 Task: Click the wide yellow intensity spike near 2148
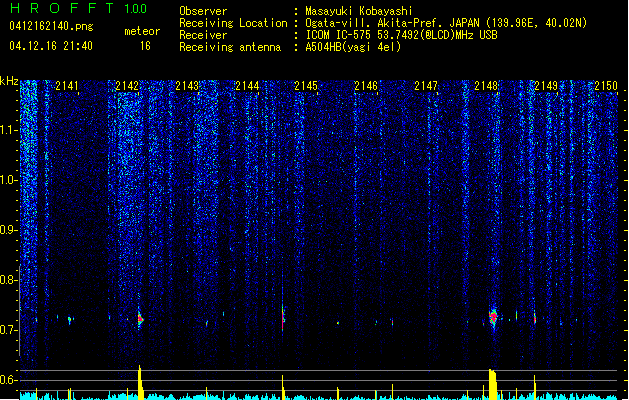[x=493, y=384]
